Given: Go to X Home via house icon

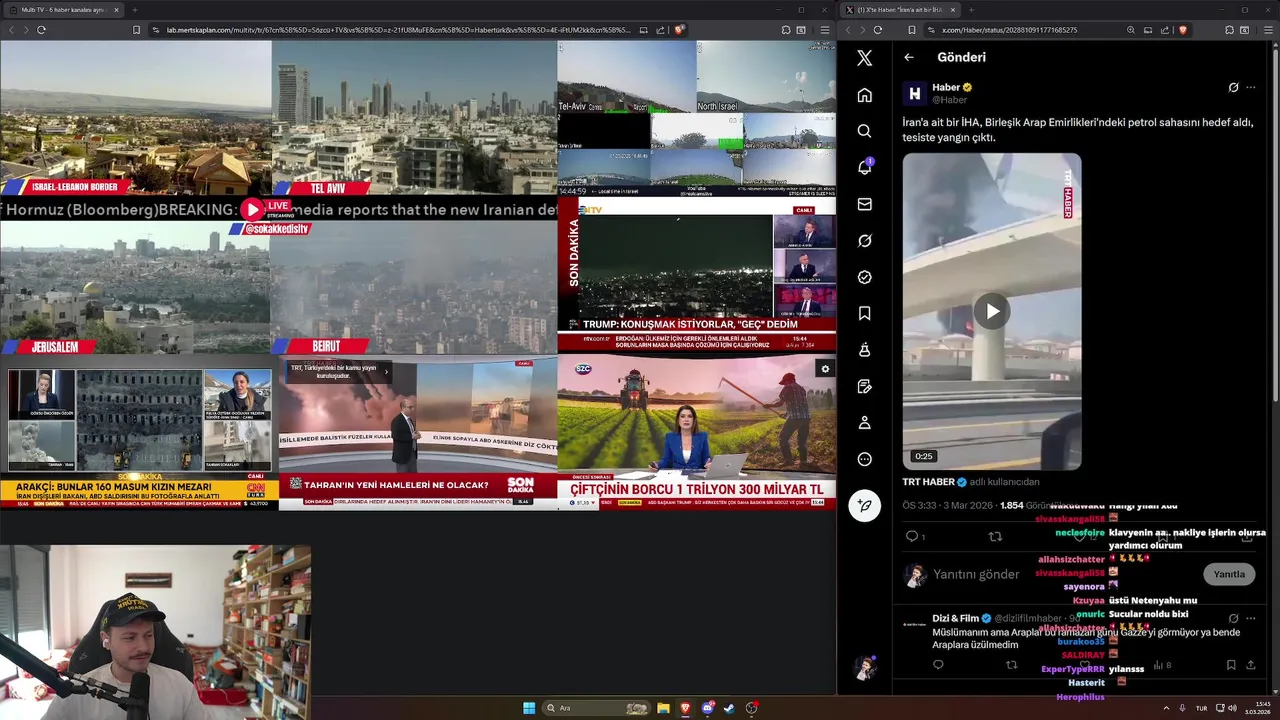Looking at the screenshot, I should (865, 95).
